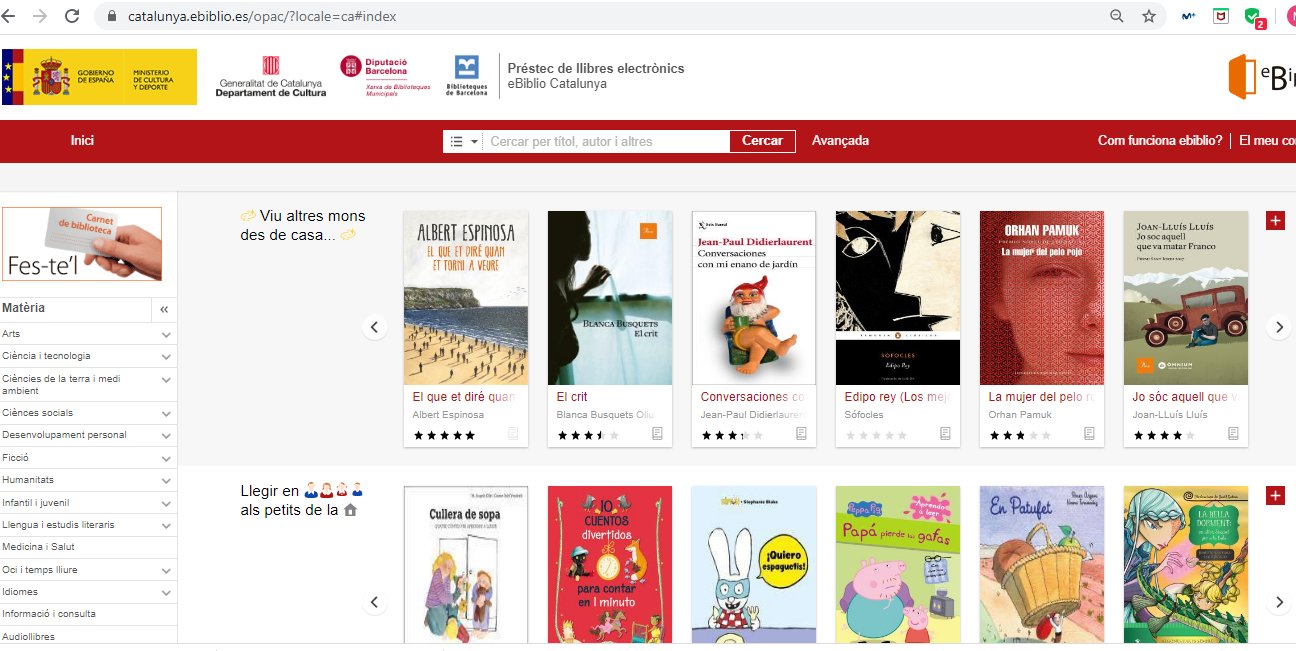Go to Inici in the red menu
1296x651 pixels.
point(82,141)
